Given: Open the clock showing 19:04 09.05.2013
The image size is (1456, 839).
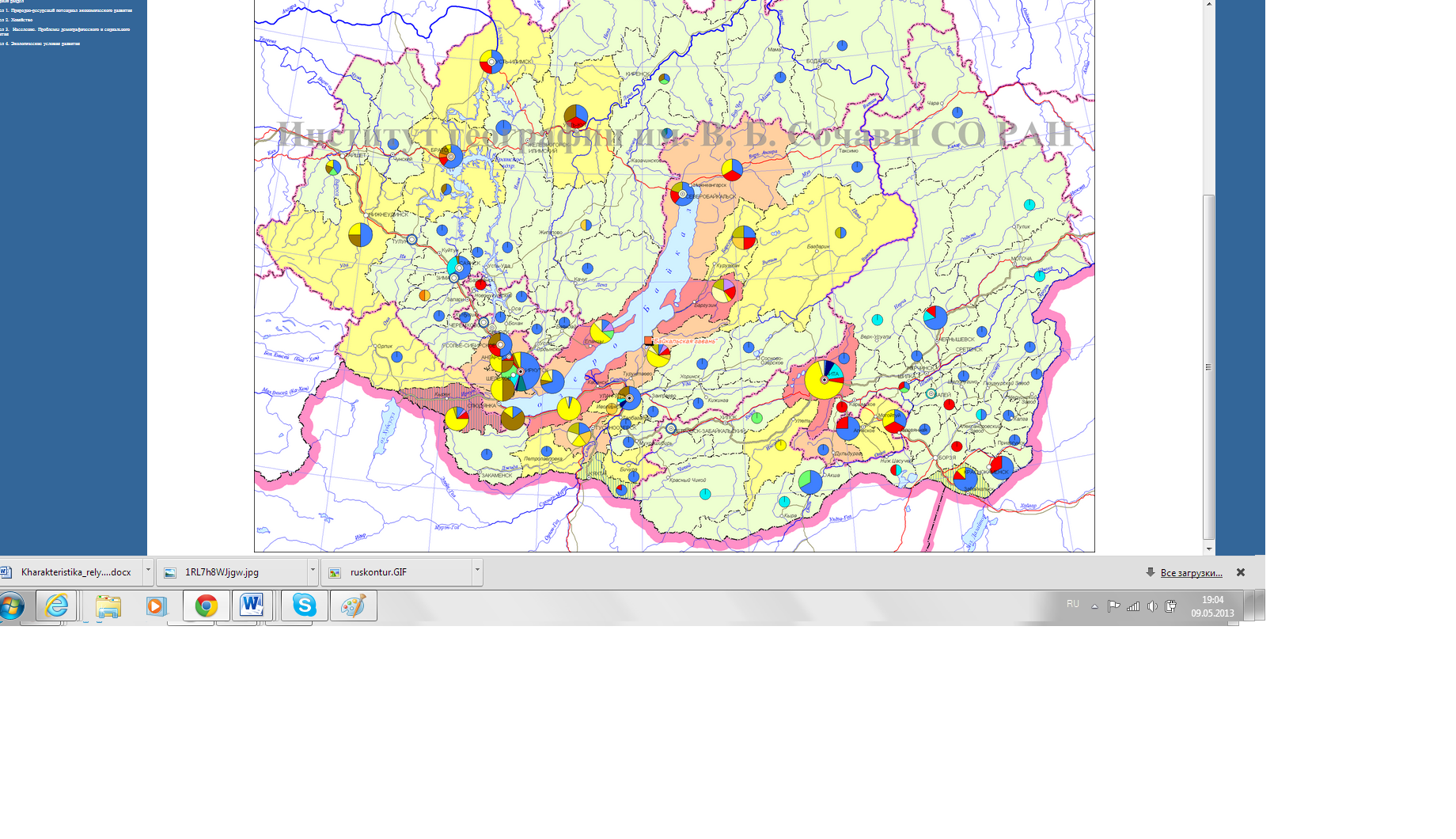Looking at the screenshot, I should tap(1212, 606).
